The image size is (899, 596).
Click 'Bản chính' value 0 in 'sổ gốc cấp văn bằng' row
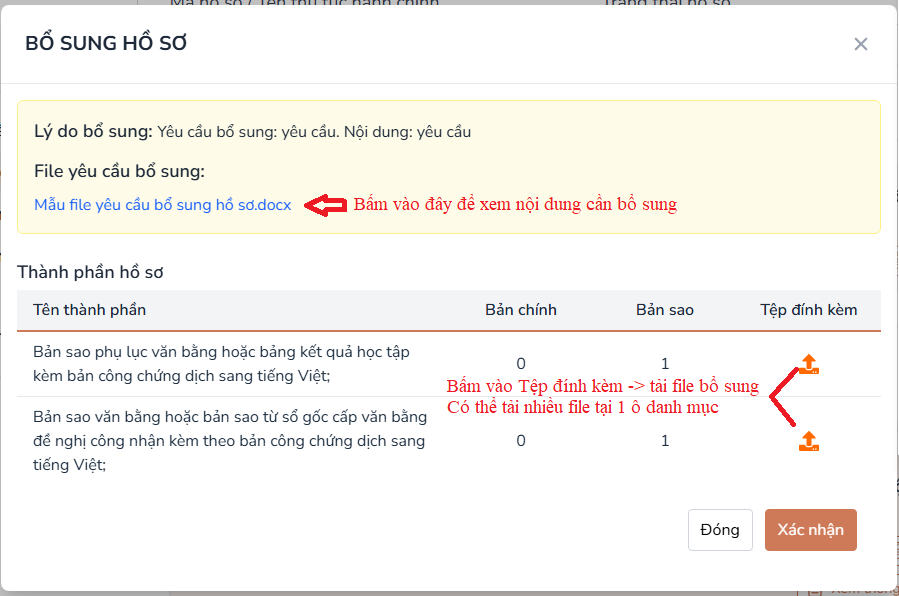click(521, 441)
